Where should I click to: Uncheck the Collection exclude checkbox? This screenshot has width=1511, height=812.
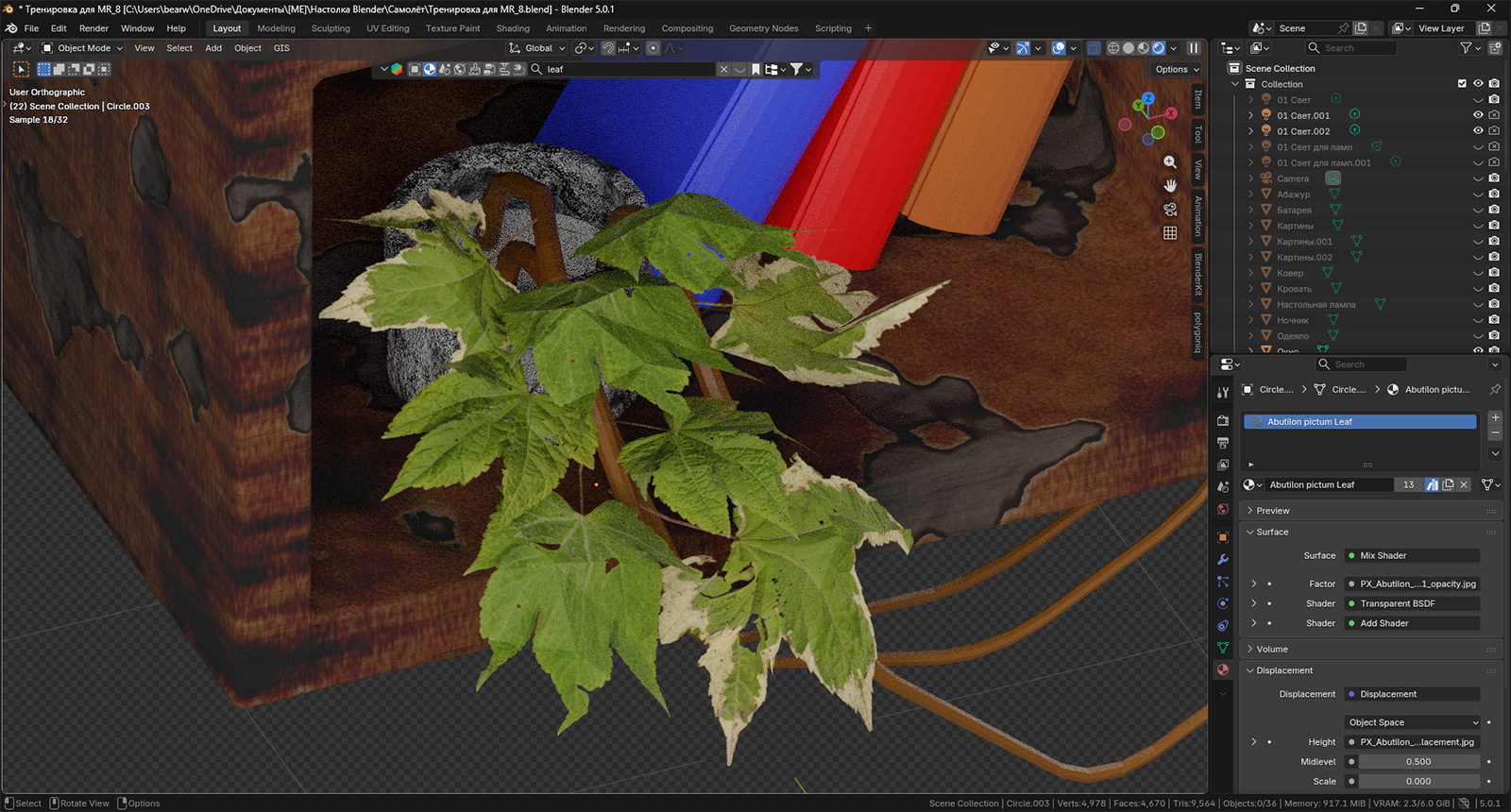coord(1462,84)
